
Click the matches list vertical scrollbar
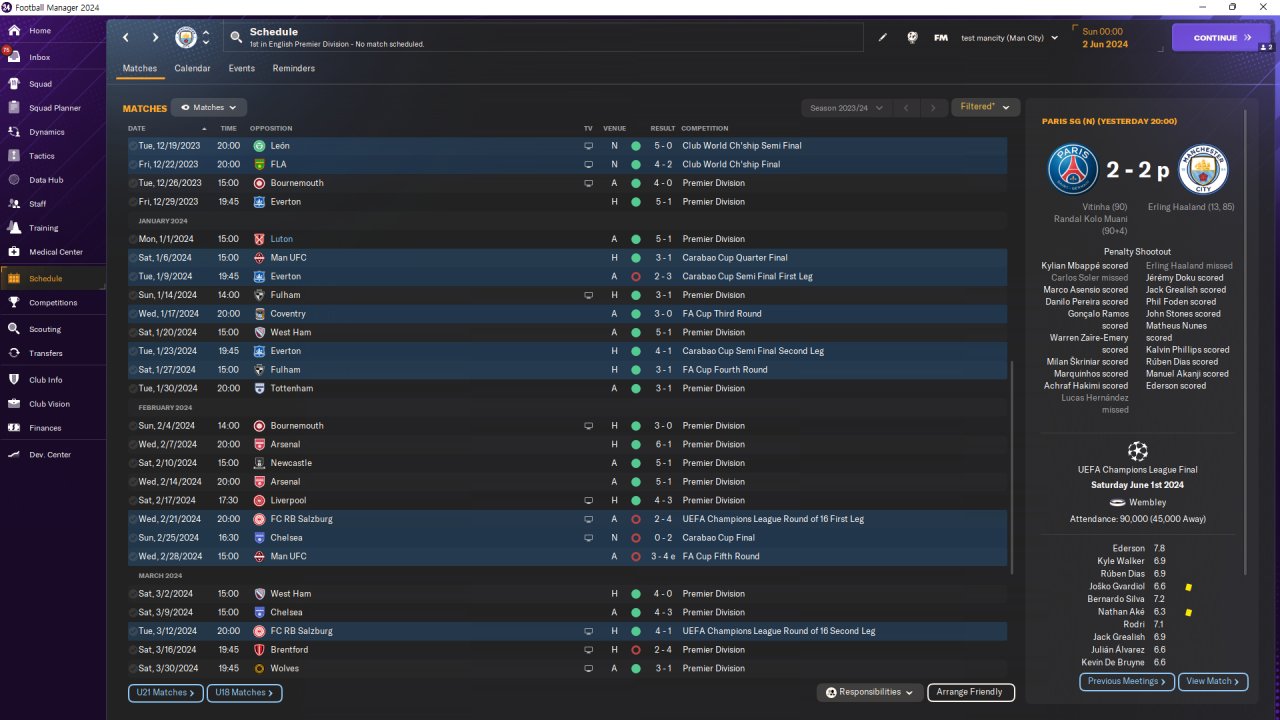[x=1012, y=468]
